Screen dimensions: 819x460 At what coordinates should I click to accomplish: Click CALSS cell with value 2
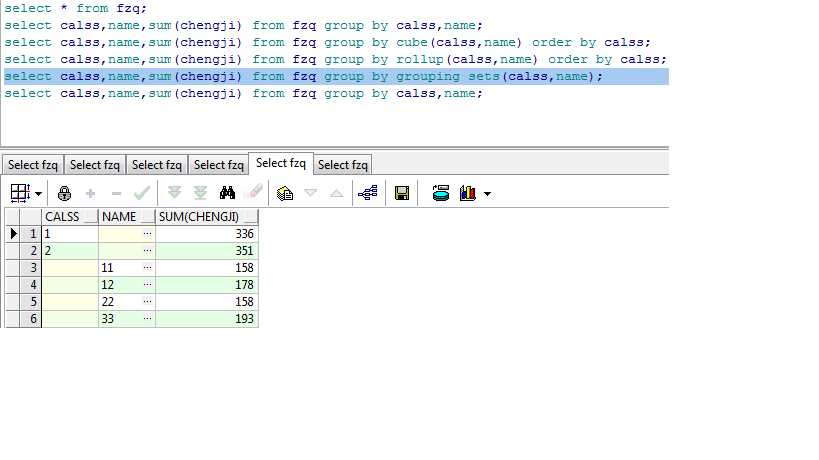pos(69,251)
